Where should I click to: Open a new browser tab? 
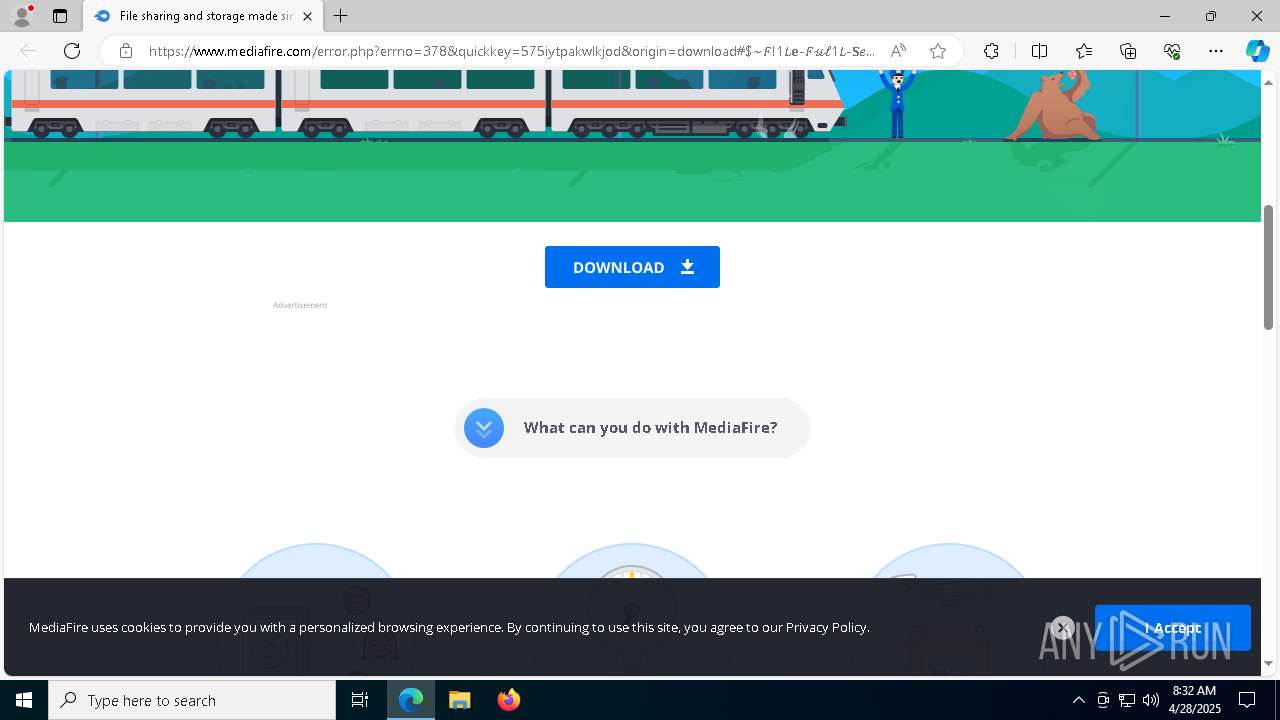[x=341, y=16]
